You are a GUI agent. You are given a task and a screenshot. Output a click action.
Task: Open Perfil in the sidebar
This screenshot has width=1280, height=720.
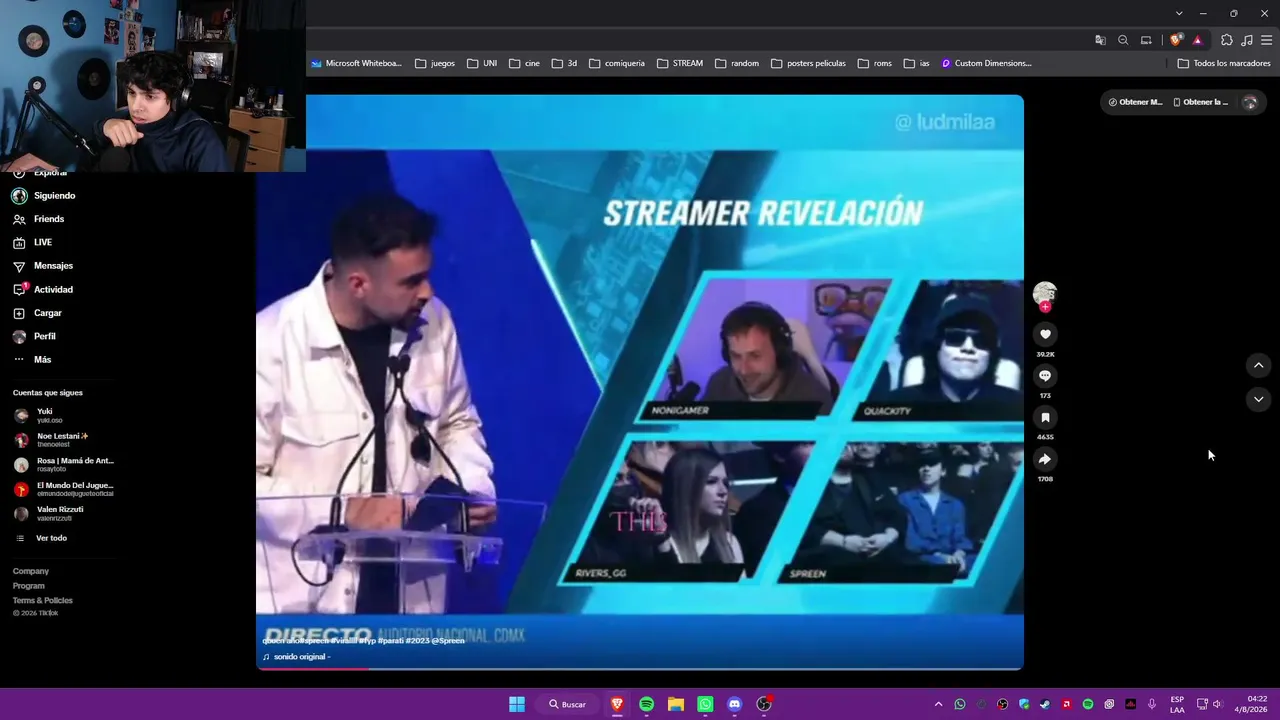[x=45, y=336]
